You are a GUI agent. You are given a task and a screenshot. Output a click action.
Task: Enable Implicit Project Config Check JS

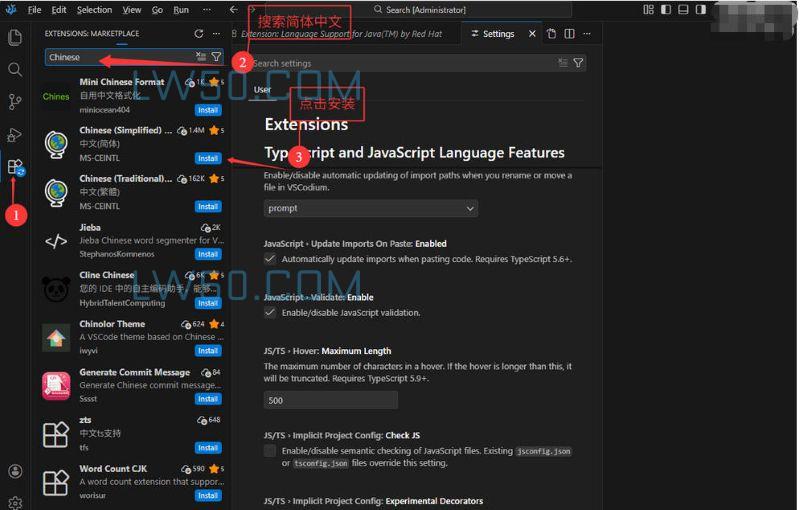(x=270, y=451)
